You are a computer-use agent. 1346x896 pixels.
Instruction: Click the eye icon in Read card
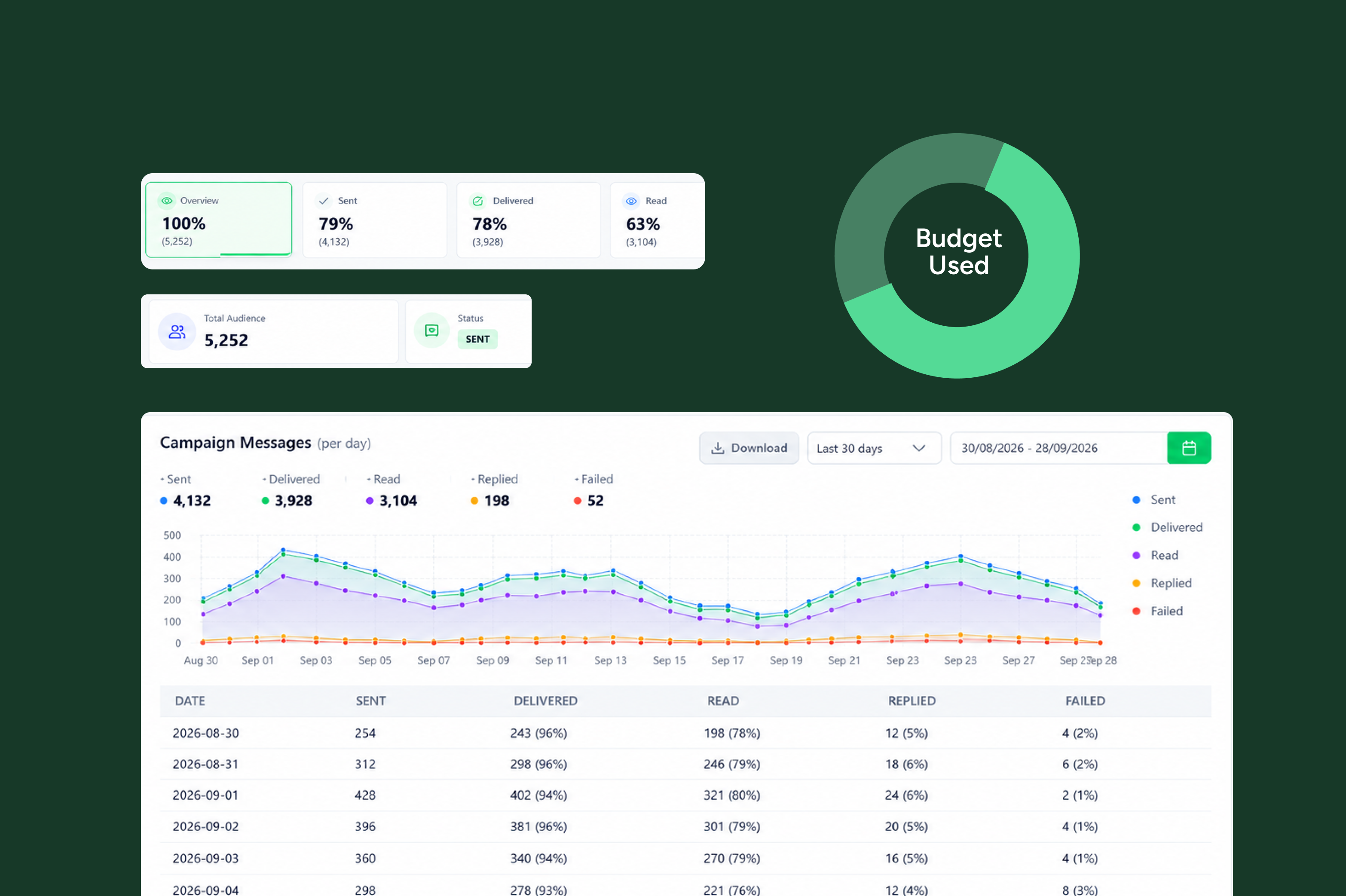coord(631,201)
